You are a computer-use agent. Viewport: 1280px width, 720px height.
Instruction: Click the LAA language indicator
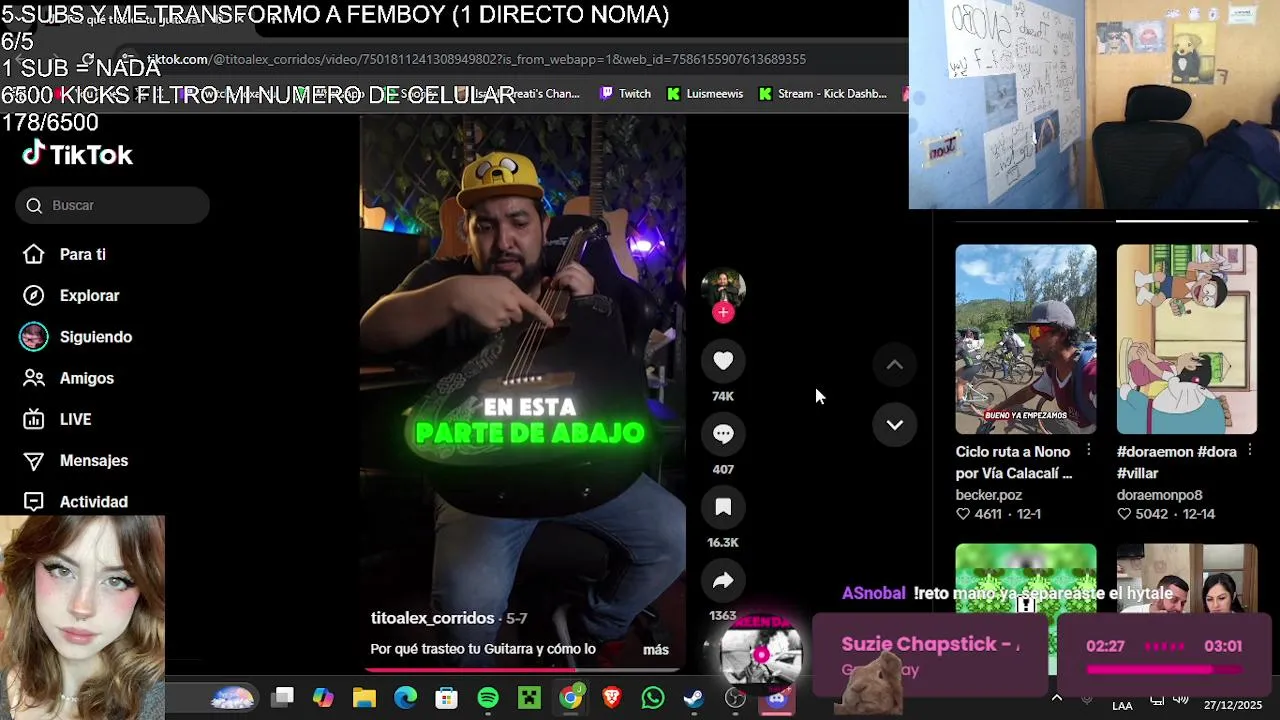pos(1122,706)
